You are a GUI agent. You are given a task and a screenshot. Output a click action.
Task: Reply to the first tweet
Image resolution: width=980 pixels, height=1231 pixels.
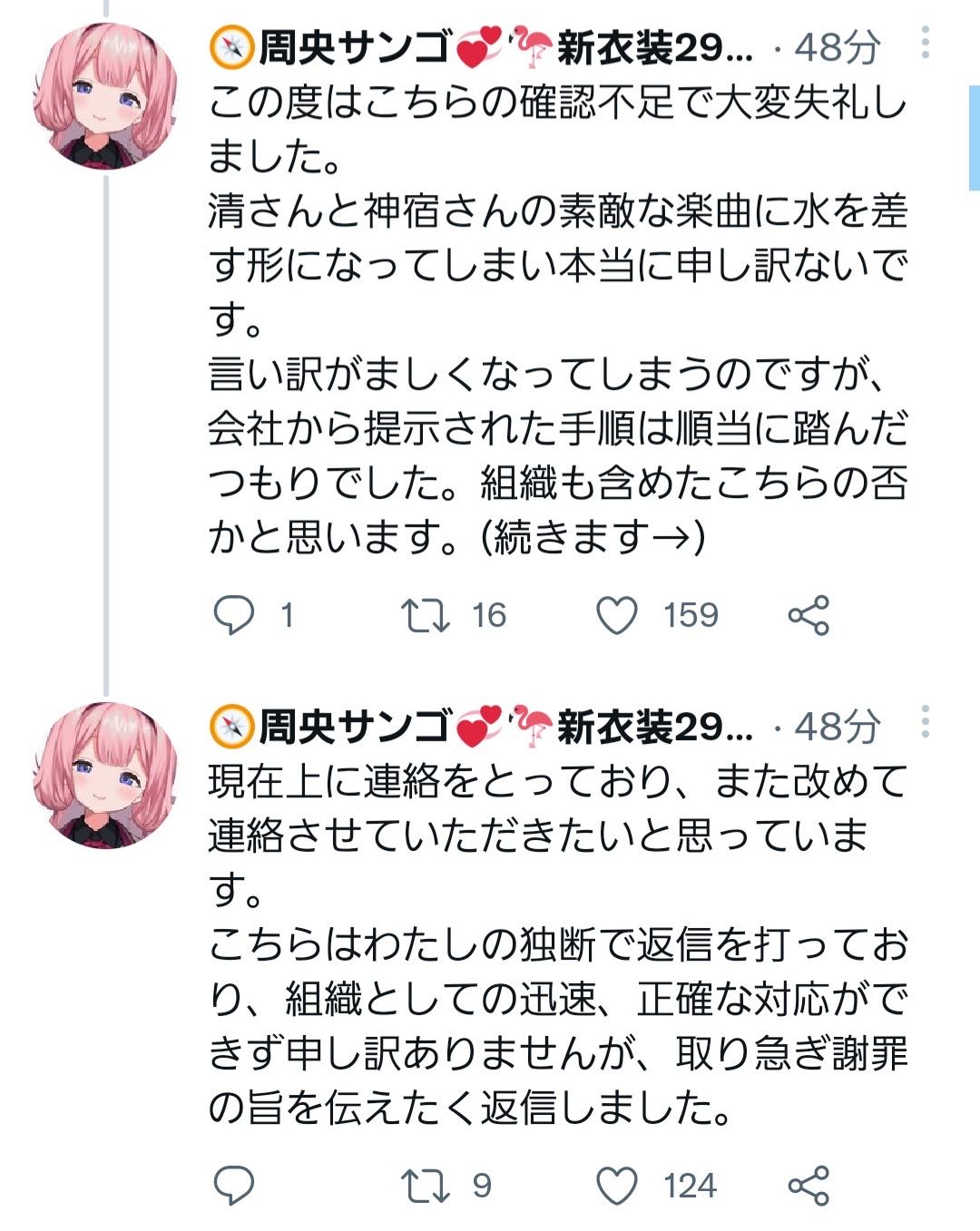(233, 616)
